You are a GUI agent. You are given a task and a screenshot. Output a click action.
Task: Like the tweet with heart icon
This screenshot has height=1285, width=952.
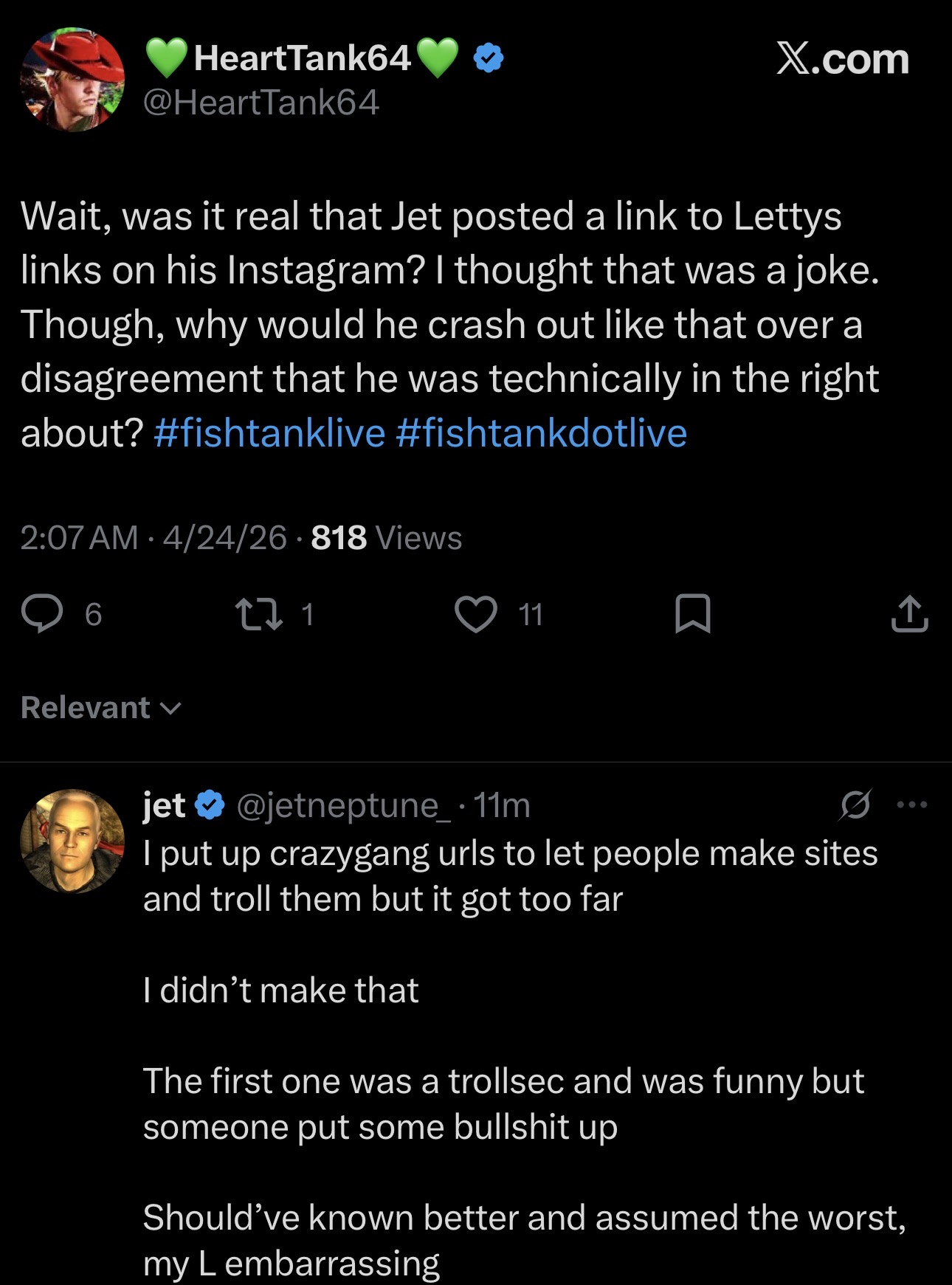point(476,614)
